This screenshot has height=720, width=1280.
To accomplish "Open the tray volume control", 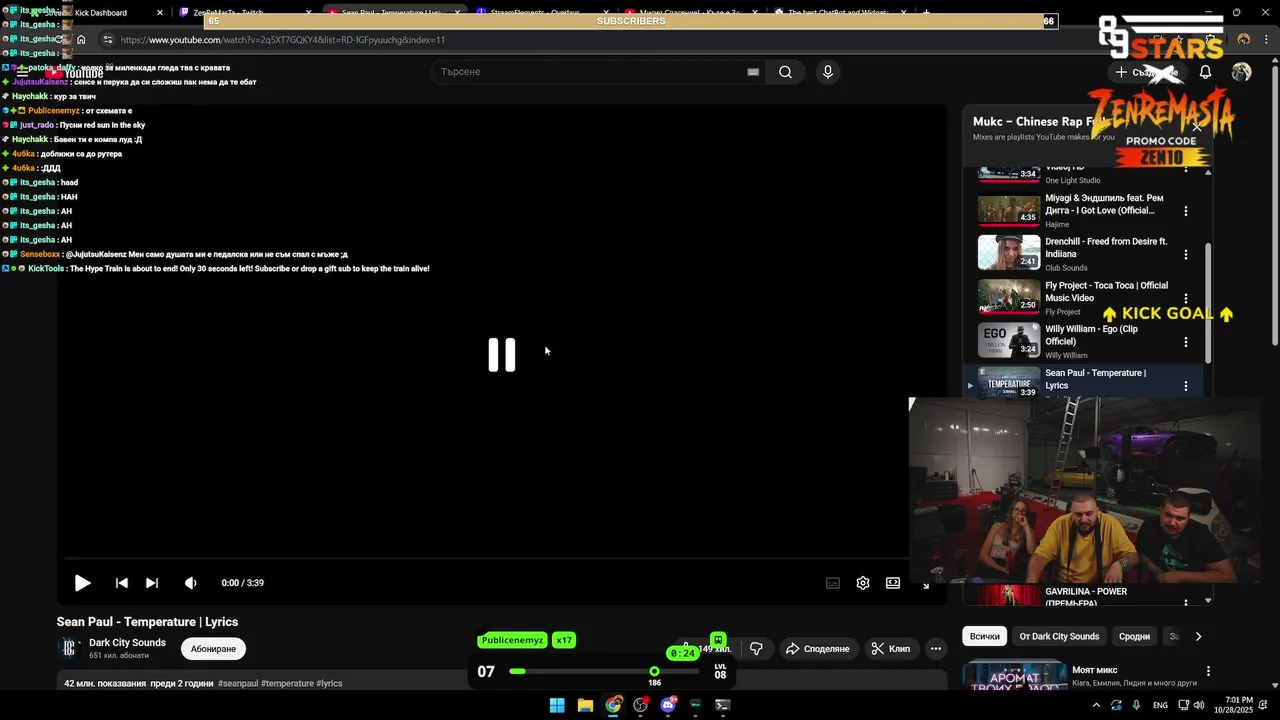I will [1198, 705].
